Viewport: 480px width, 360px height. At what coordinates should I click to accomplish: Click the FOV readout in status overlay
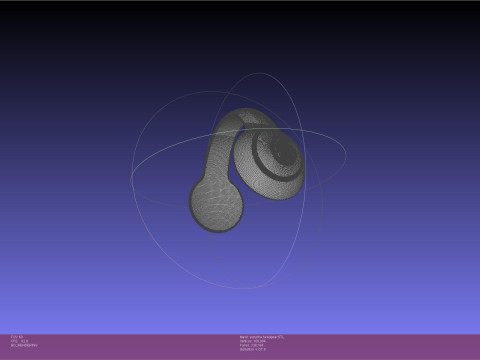pos(17,337)
